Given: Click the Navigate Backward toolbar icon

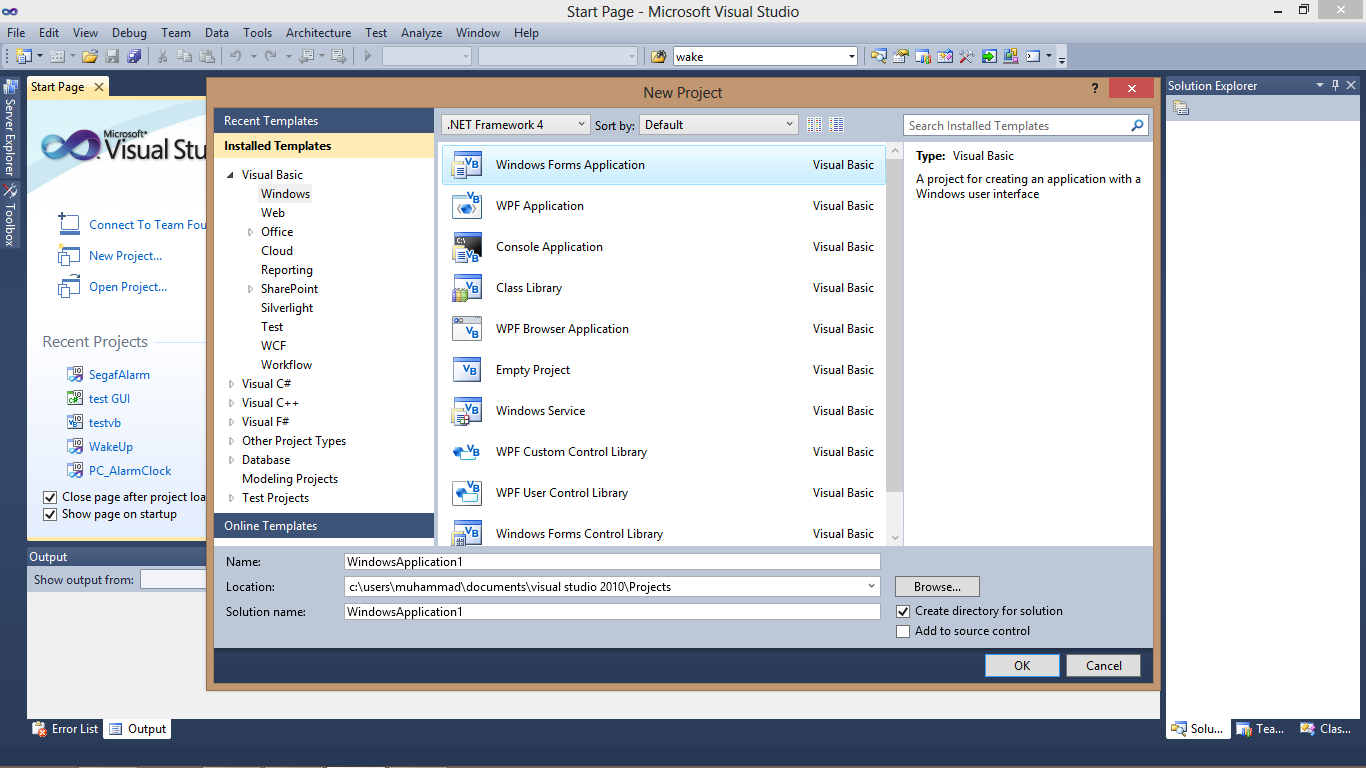Looking at the screenshot, I should pyautogui.click(x=308, y=56).
